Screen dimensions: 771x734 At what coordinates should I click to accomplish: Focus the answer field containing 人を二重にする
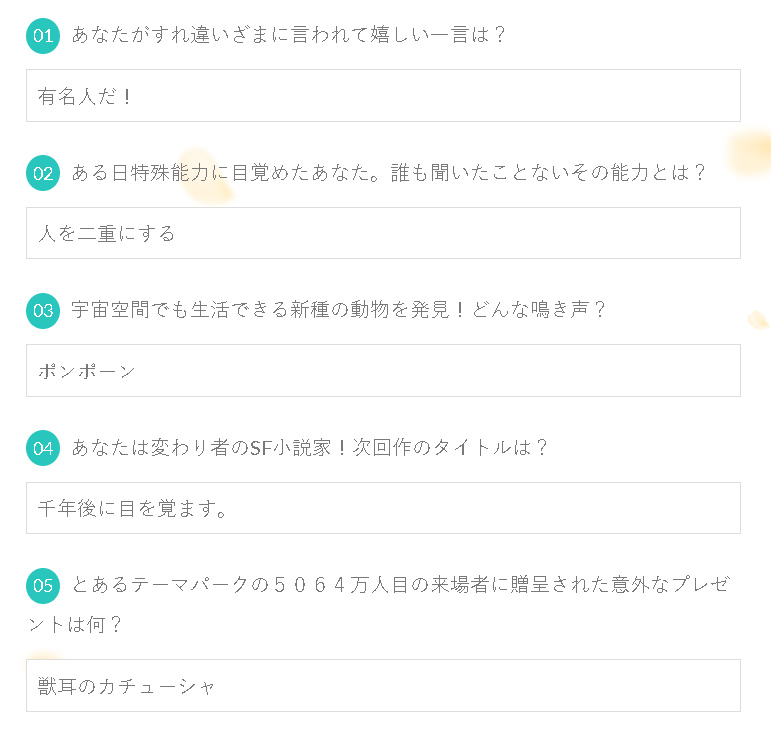(x=383, y=233)
